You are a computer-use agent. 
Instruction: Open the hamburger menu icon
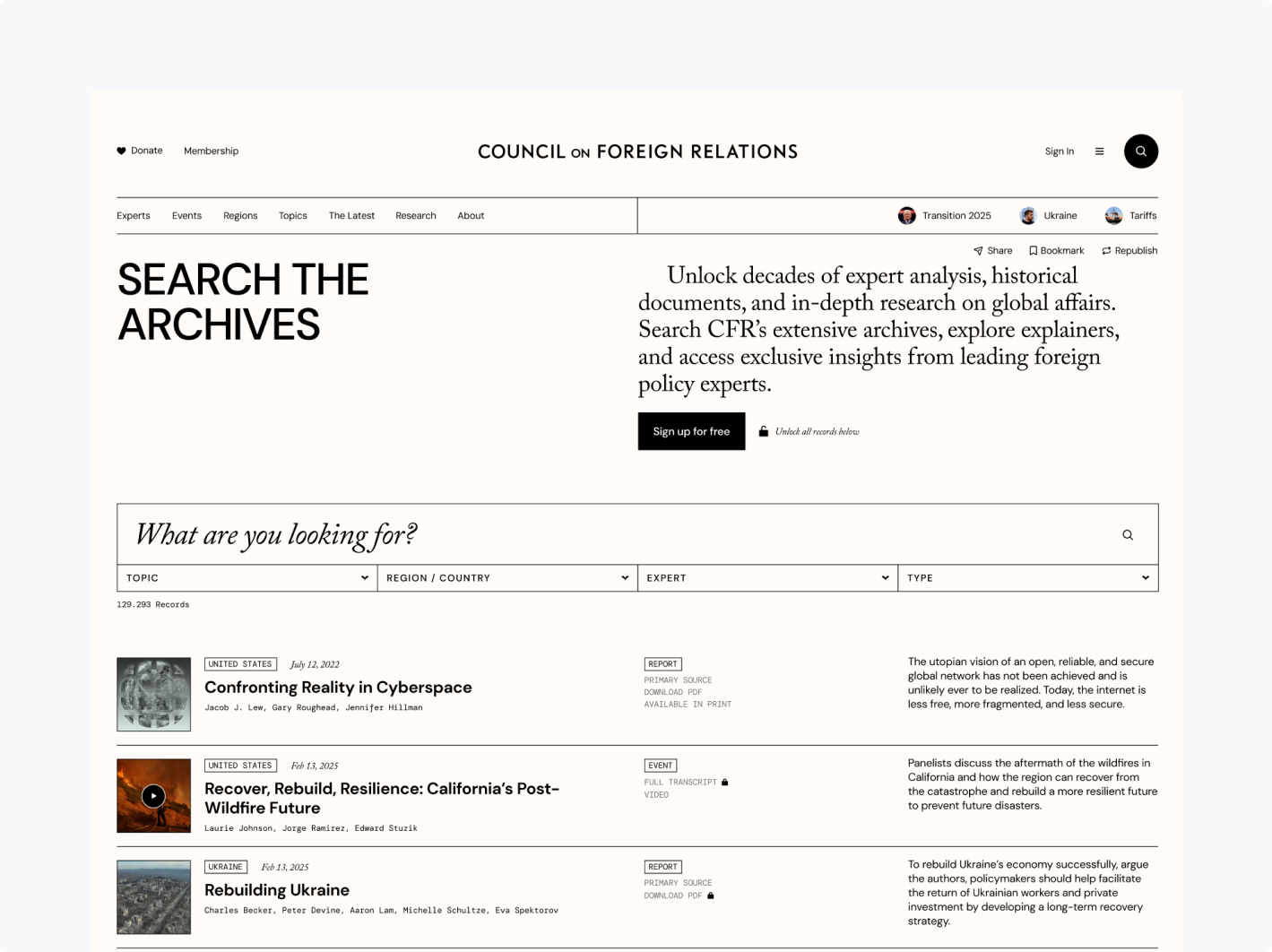pos(1099,151)
